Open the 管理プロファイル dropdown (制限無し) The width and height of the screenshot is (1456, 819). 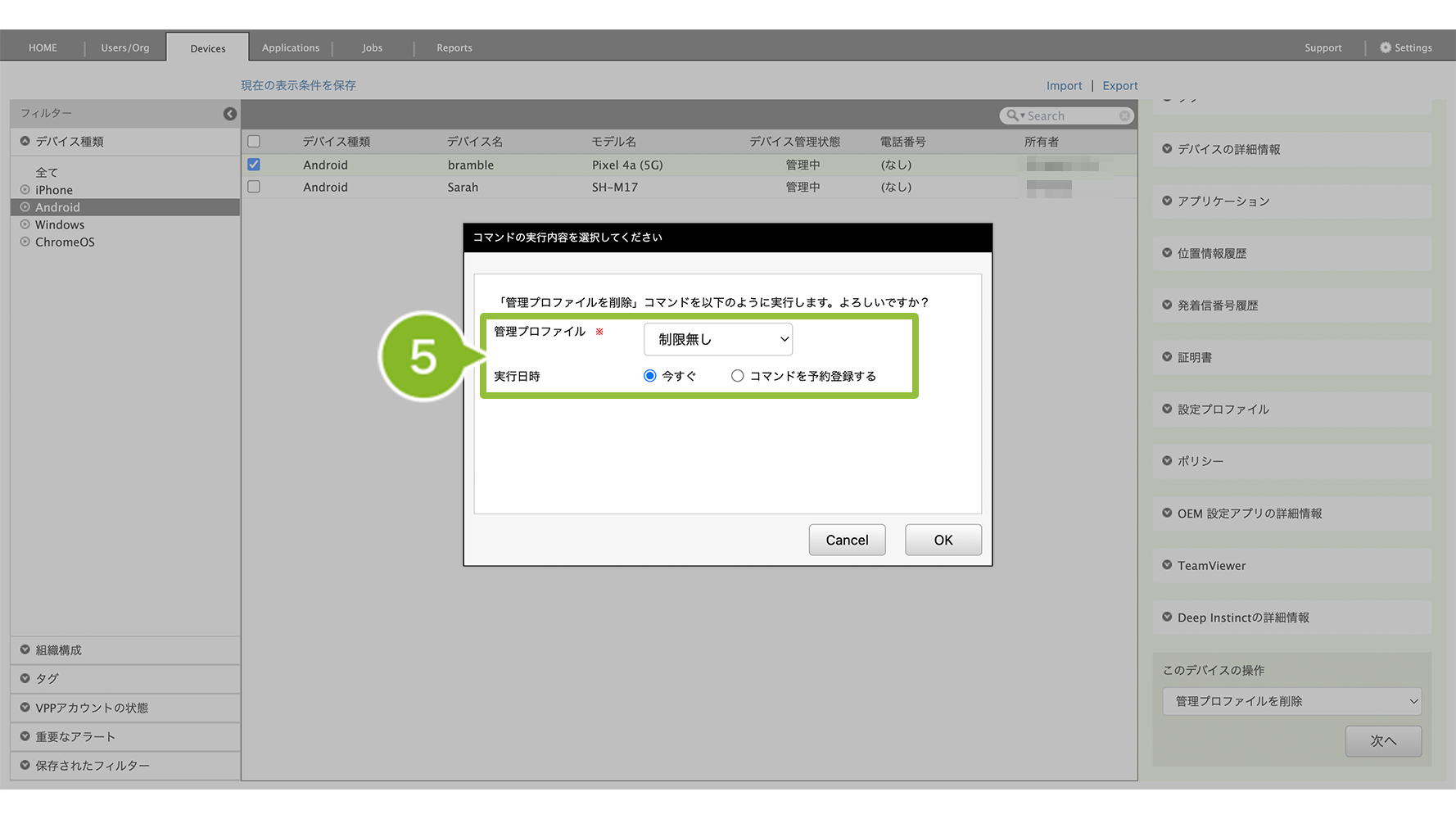[x=718, y=339]
